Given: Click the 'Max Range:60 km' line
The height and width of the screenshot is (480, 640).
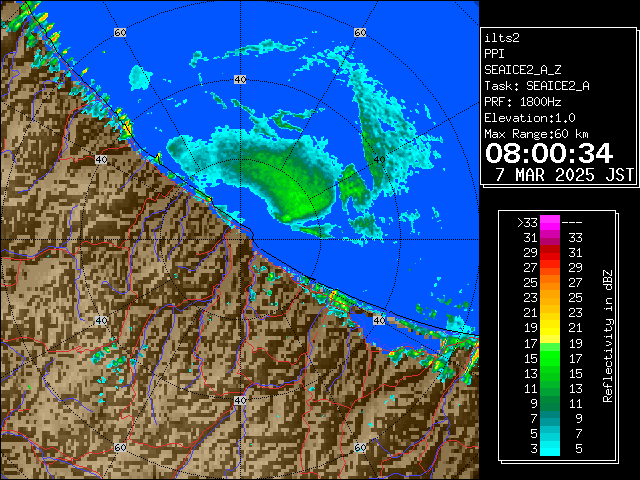Looking at the screenshot, I should (x=536, y=134).
